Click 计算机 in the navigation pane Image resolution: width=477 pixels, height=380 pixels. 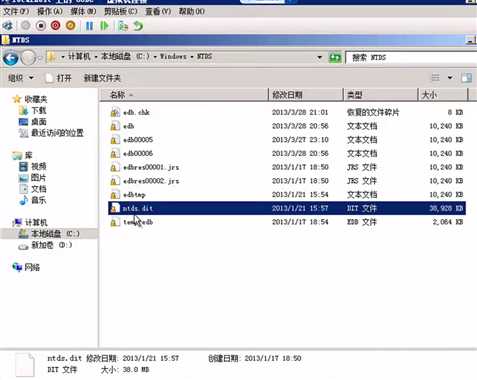[30, 222]
